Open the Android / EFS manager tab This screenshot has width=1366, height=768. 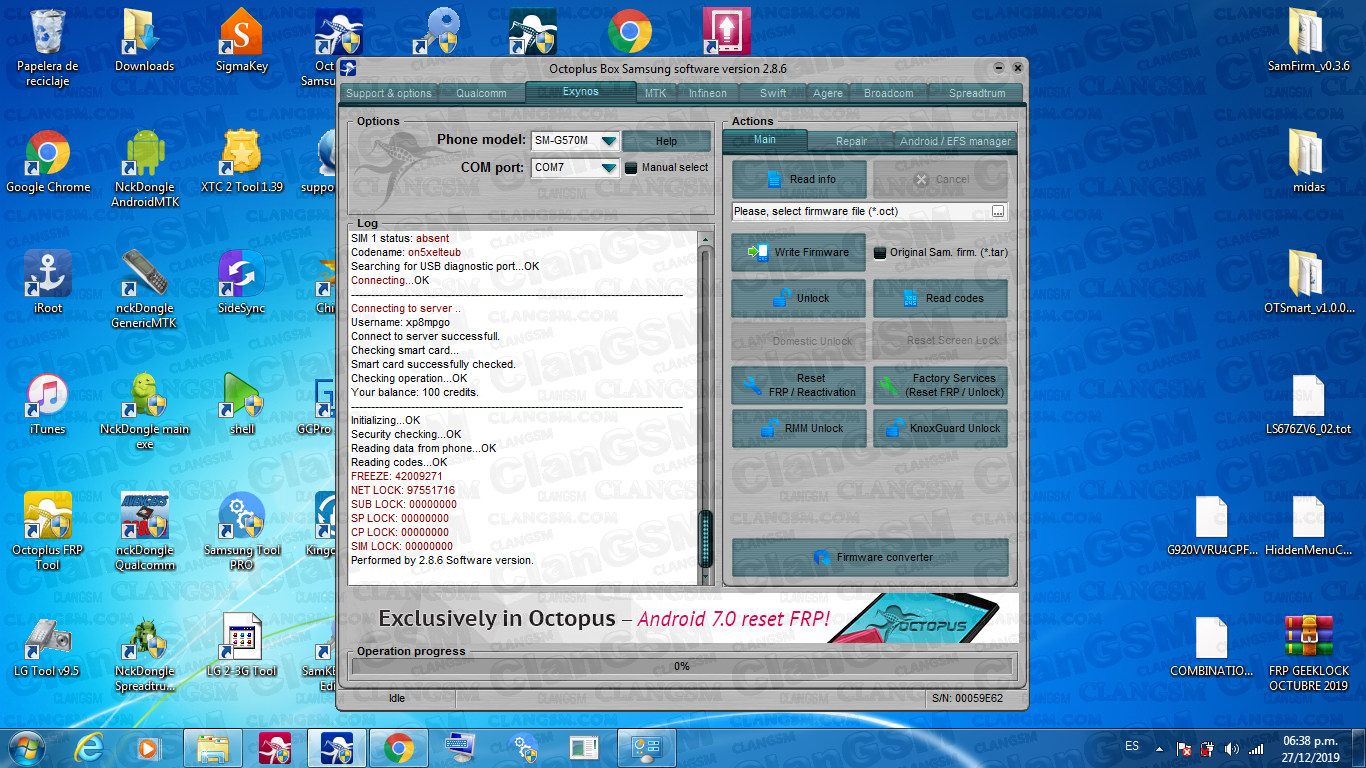coord(955,141)
